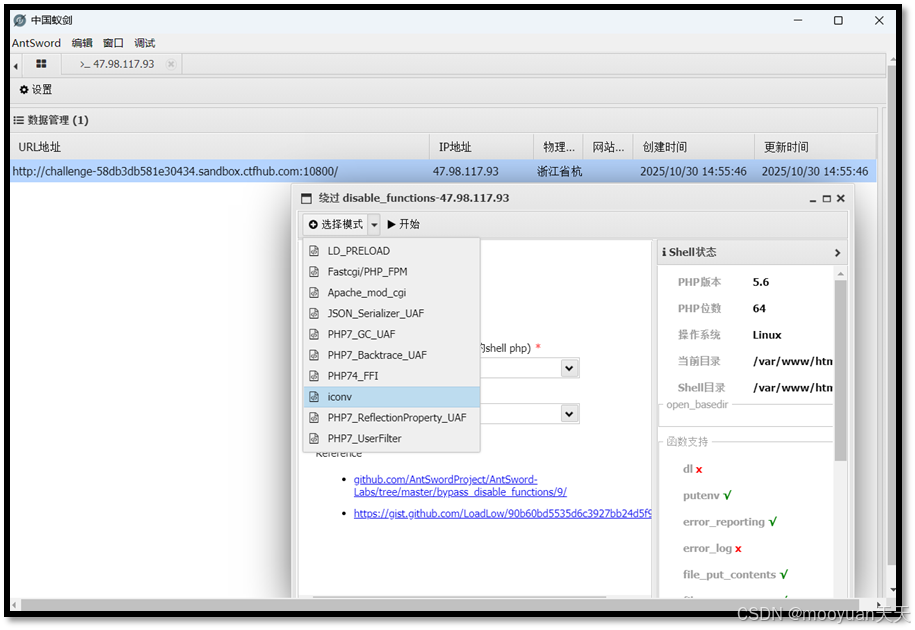Click the 浙江省杭 location cell
Viewport: 915px width, 630px height.
(559, 172)
